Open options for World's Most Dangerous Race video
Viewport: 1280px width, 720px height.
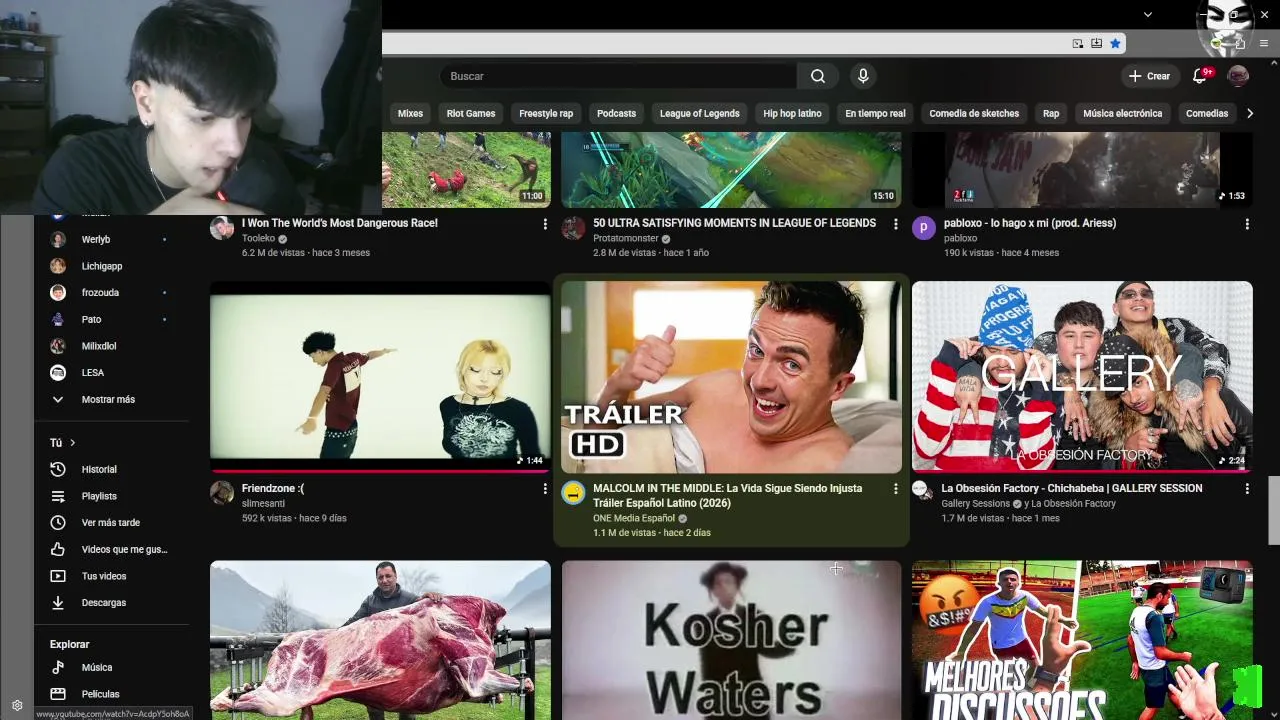545,224
